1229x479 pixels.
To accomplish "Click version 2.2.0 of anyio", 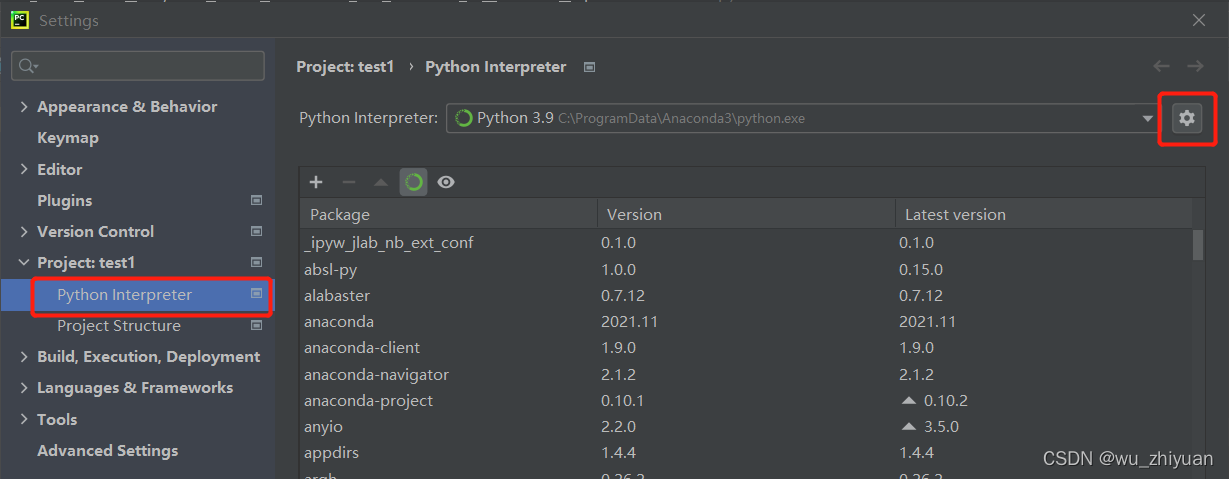I will click(x=618, y=426).
